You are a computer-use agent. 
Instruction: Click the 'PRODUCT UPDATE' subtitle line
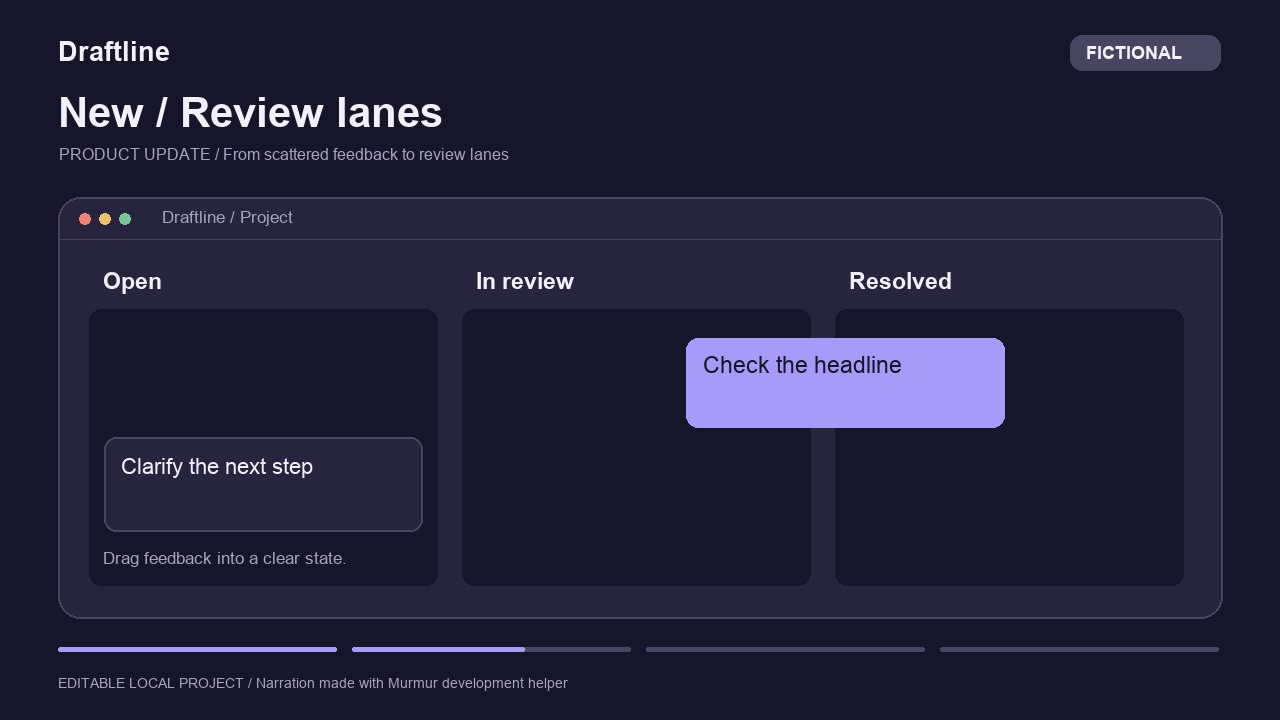click(284, 154)
